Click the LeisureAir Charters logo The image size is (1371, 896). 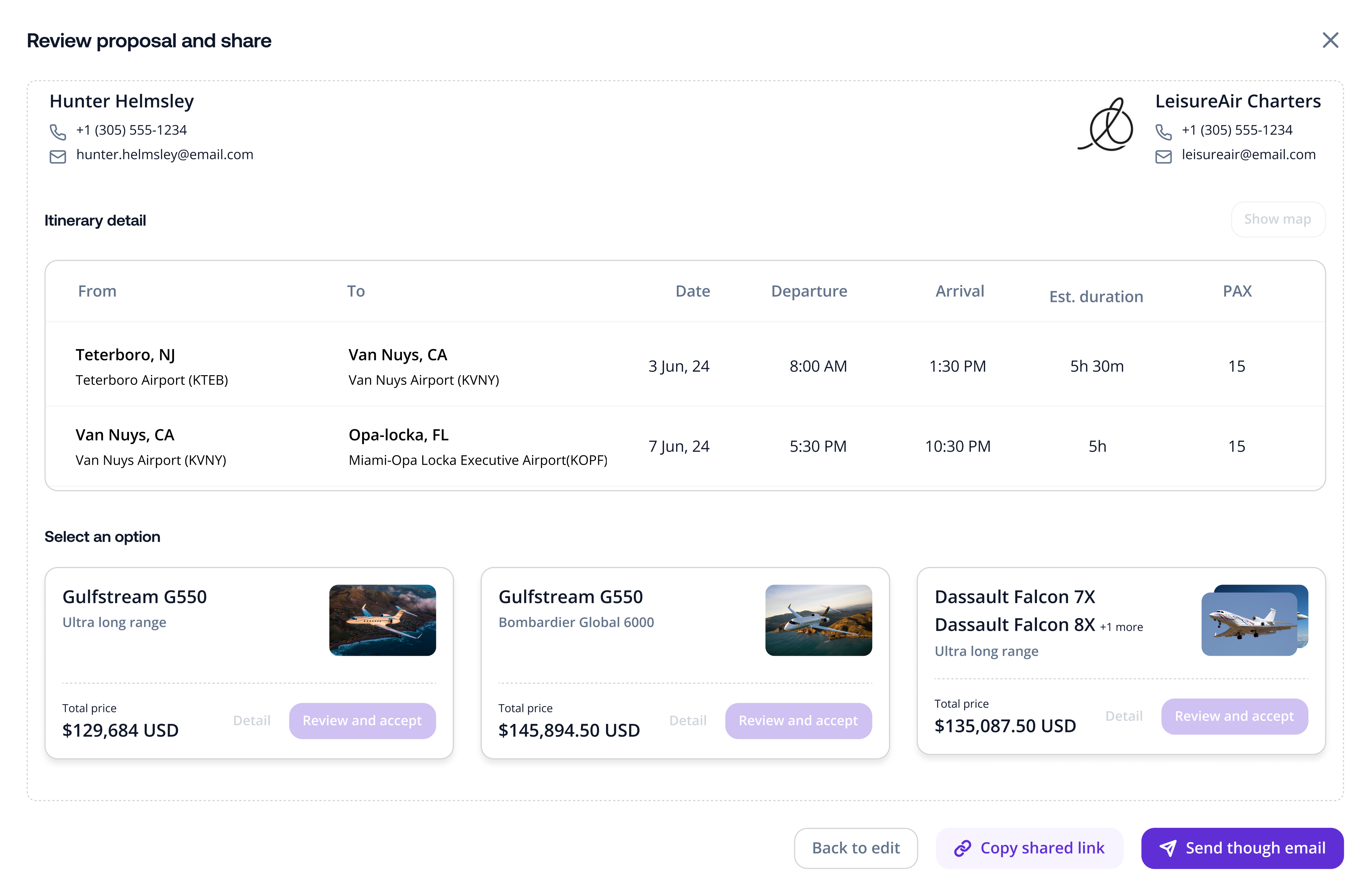tap(1105, 125)
